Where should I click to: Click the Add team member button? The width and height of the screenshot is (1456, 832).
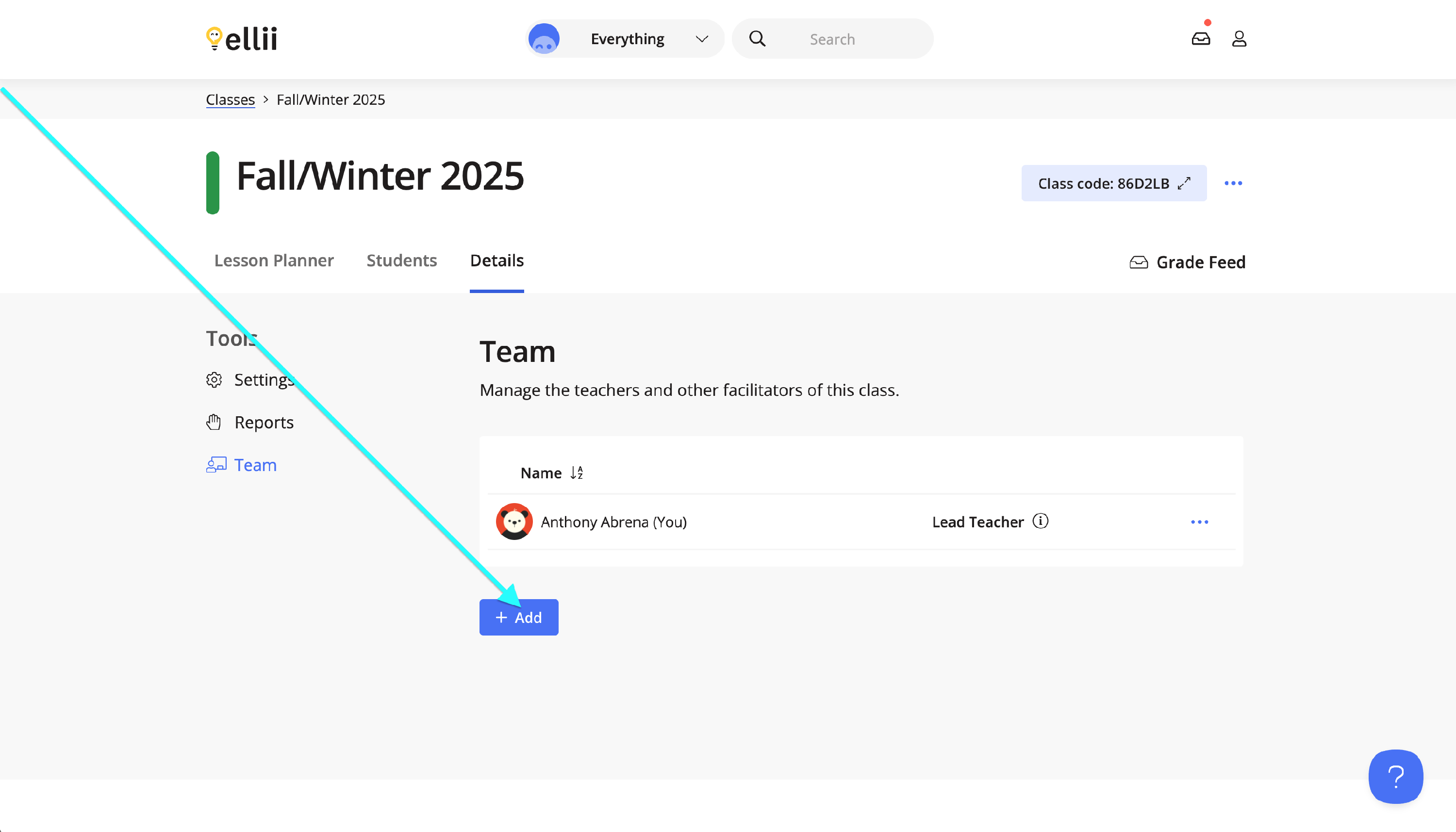click(x=518, y=617)
